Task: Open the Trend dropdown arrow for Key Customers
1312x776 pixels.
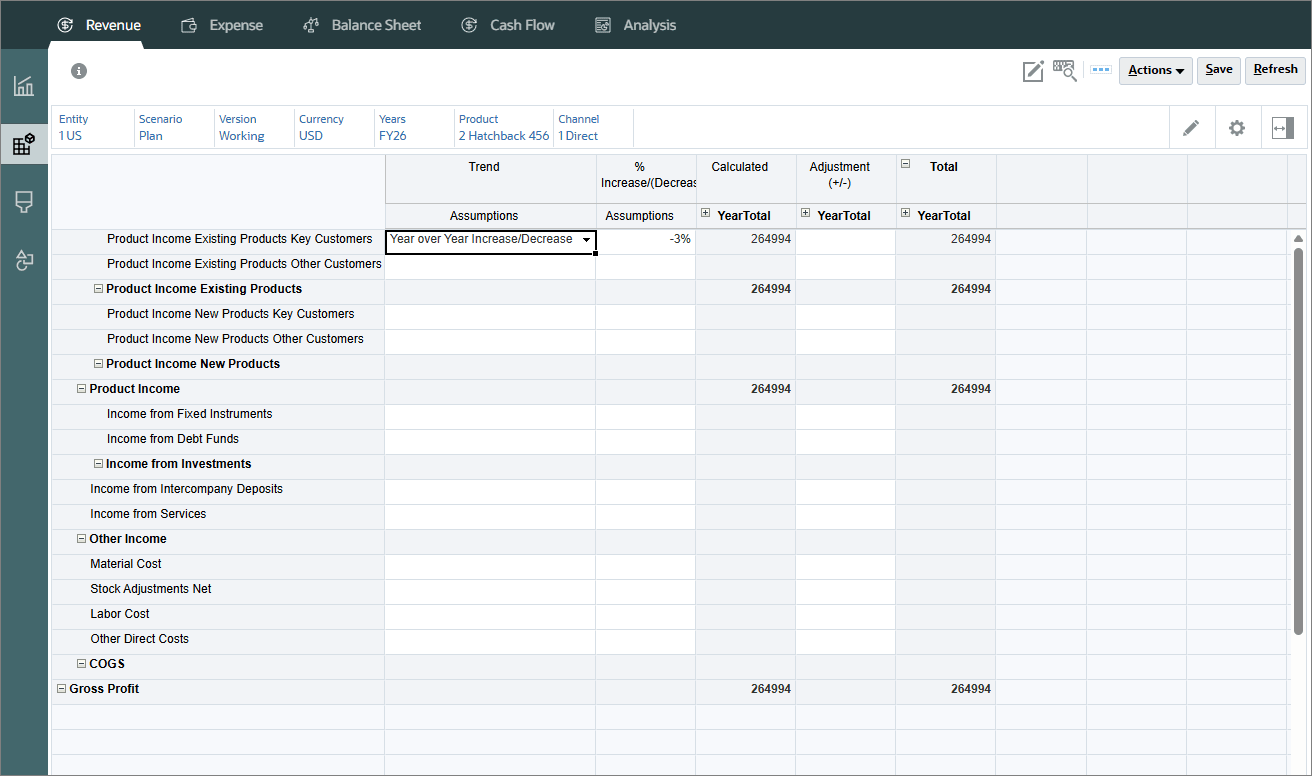Action: click(586, 240)
